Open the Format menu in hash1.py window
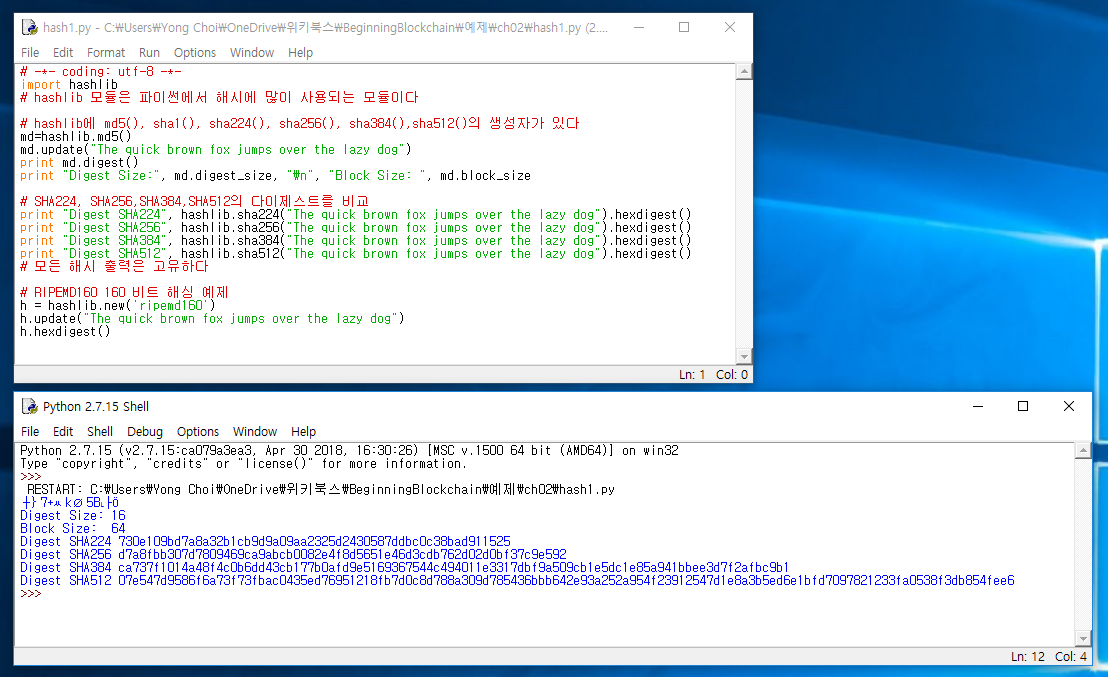 106,52
